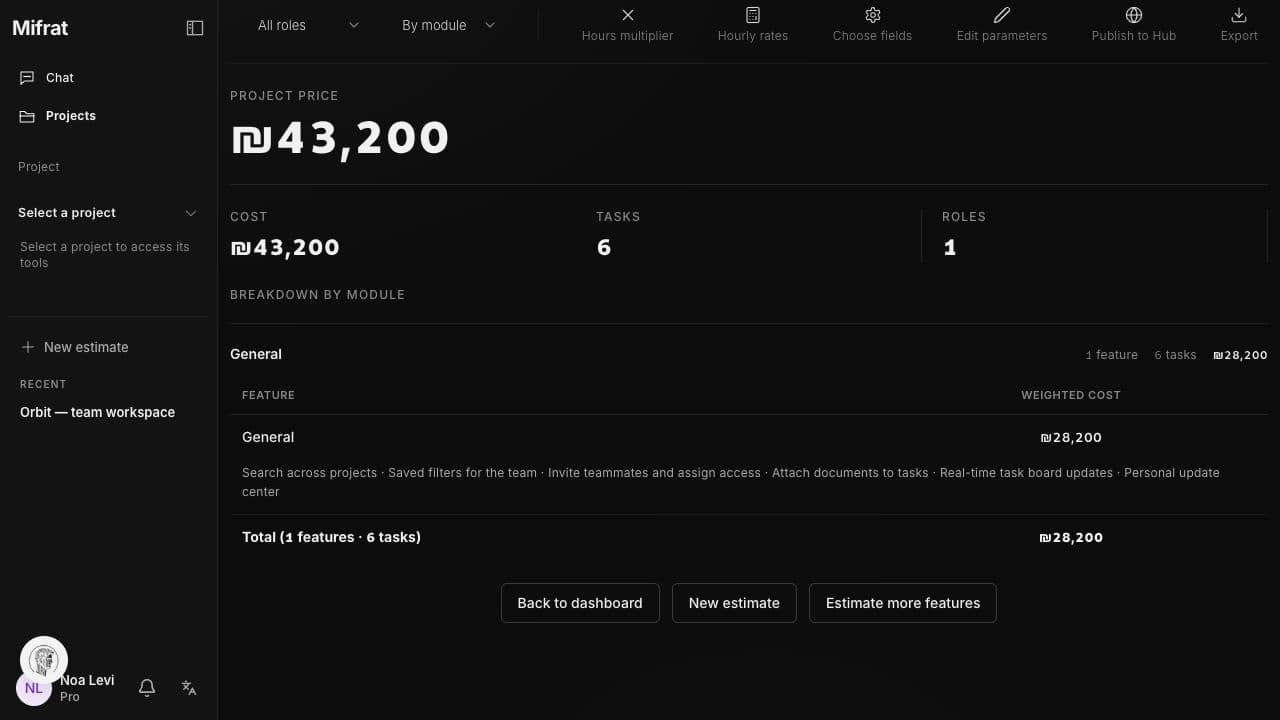Click the Export download icon
The height and width of the screenshot is (720, 1280).
click(x=1239, y=15)
